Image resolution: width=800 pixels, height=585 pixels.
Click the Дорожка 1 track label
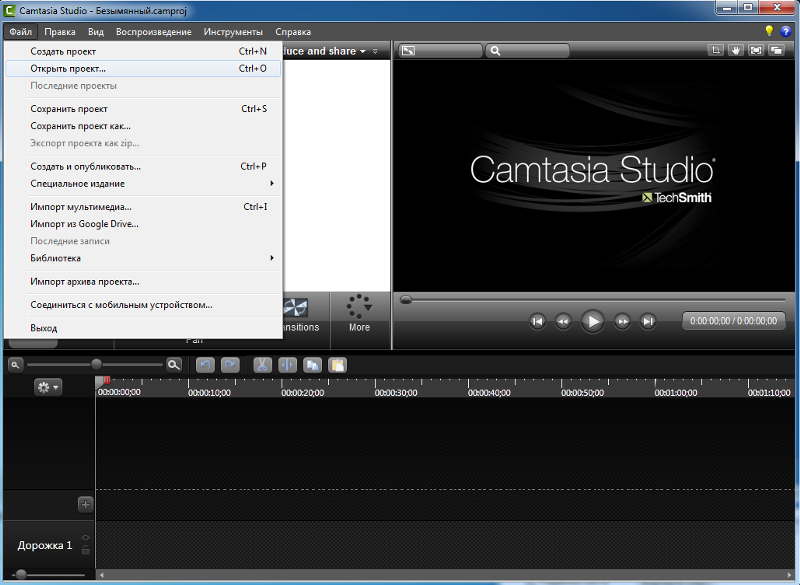(45, 545)
